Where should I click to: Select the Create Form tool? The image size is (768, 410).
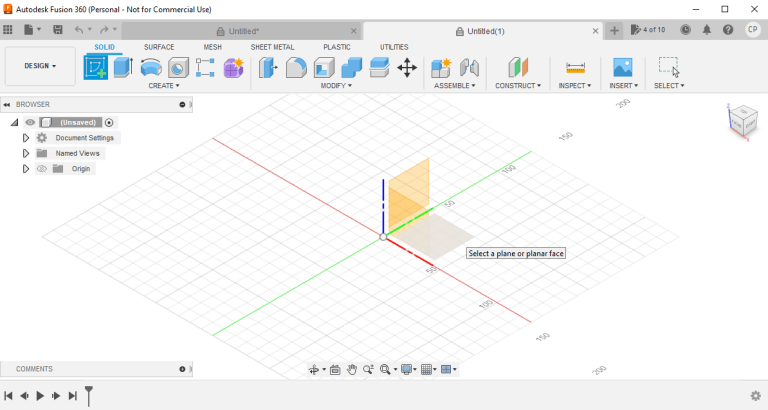[234, 67]
